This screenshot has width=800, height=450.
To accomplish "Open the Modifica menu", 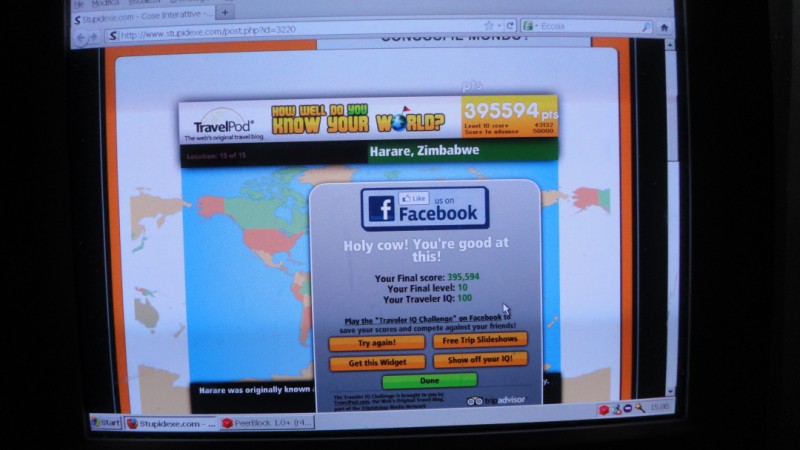I will click(x=105, y=3).
